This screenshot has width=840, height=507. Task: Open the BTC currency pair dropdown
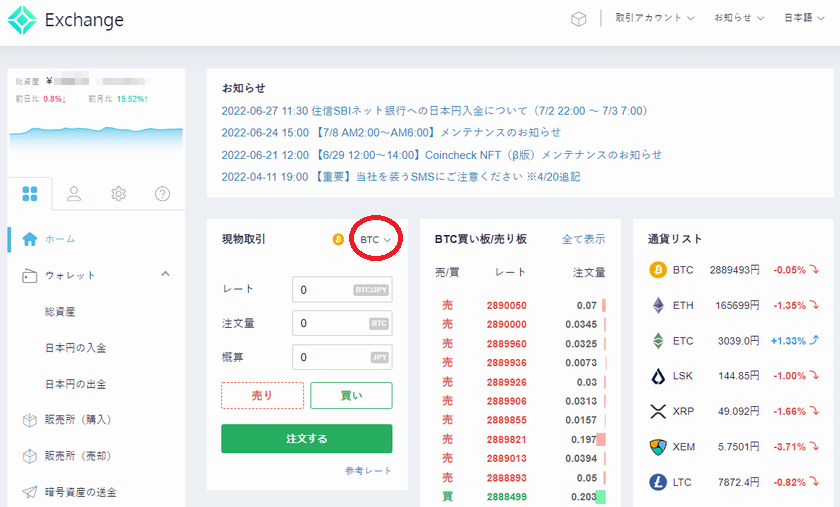coord(375,240)
